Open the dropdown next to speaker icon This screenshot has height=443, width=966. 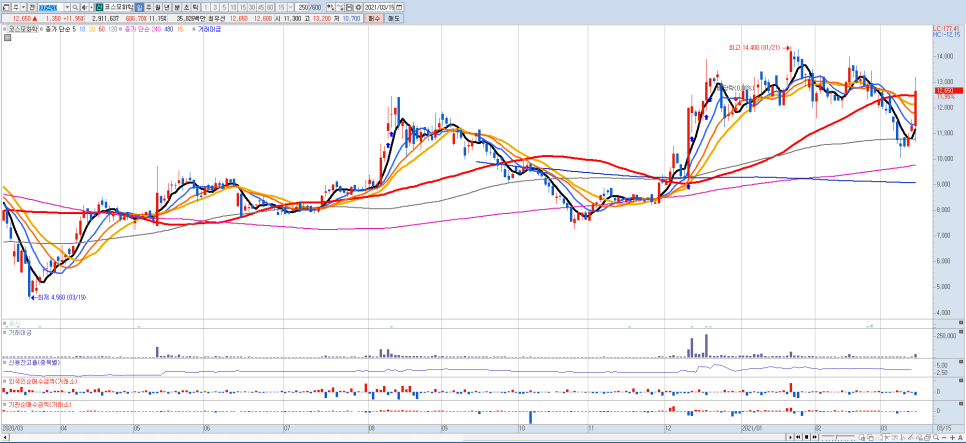[91, 7]
